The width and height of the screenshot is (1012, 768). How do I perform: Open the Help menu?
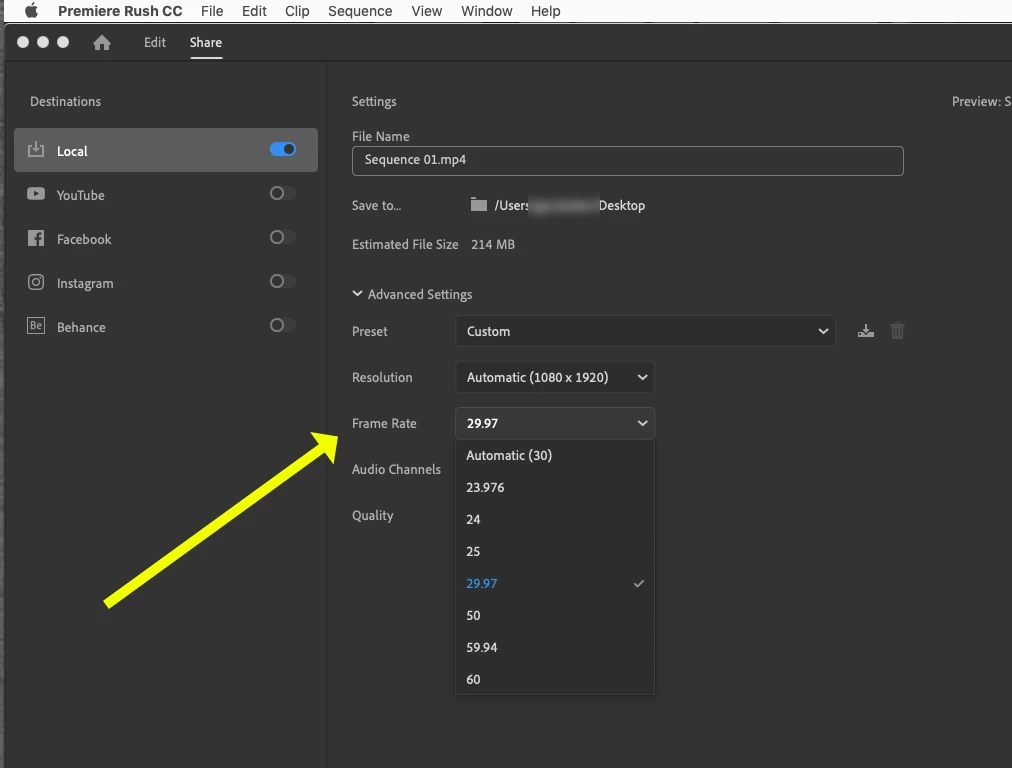coord(545,11)
